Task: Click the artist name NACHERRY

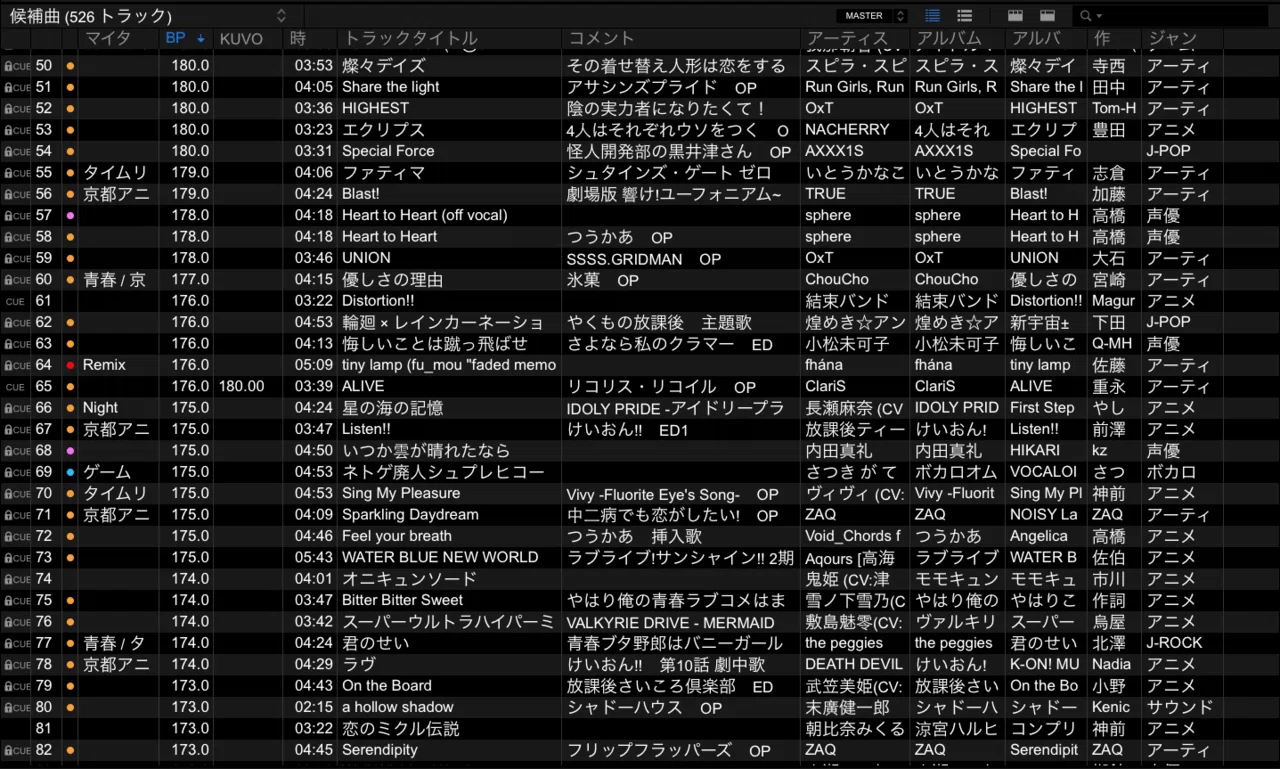Action: click(x=847, y=130)
